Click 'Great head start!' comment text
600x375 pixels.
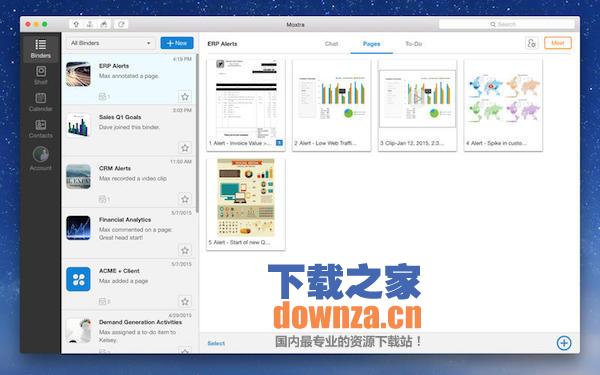pyautogui.click(x=121, y=238)
